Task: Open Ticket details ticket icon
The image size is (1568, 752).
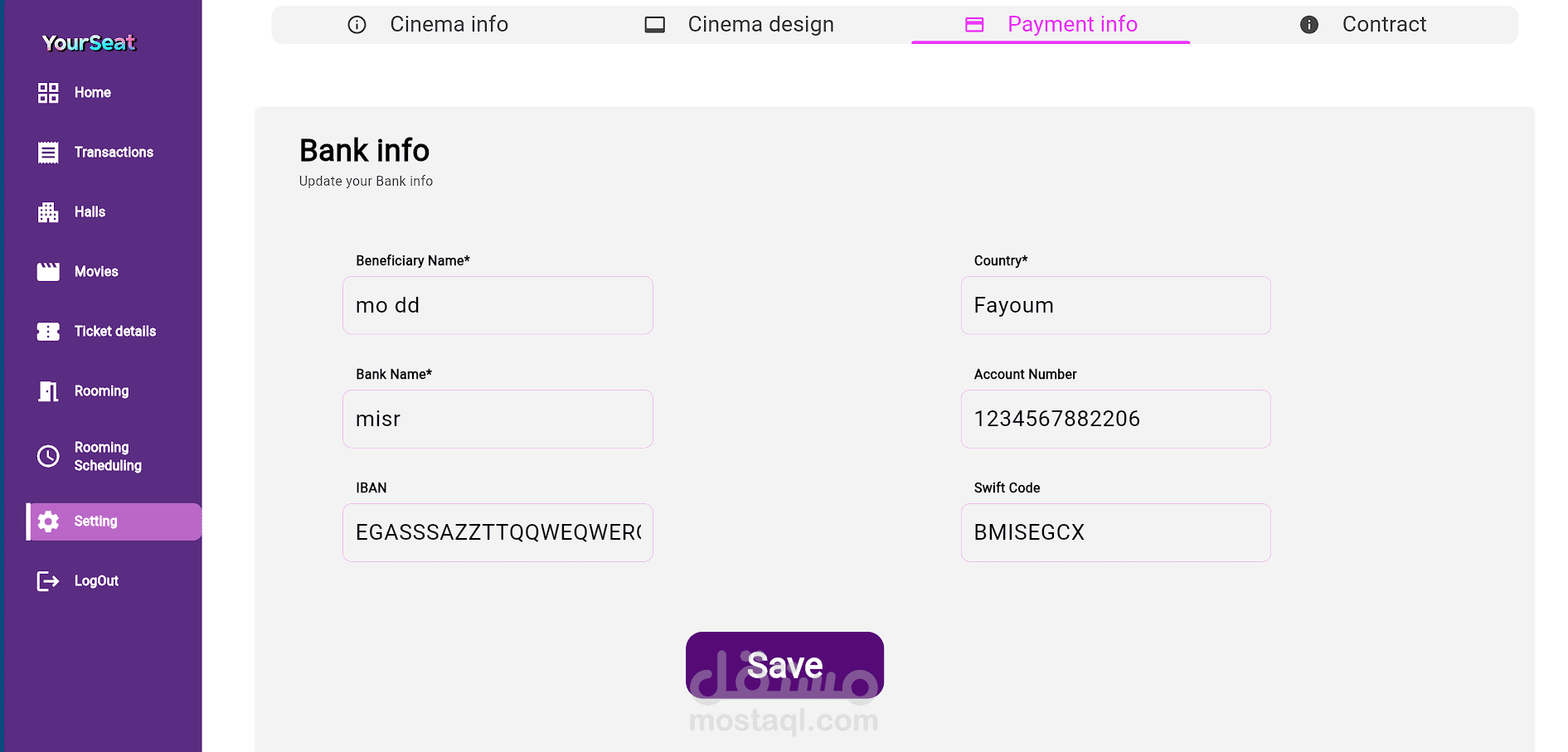Action: pyautogui.click(x=48, y=332)
